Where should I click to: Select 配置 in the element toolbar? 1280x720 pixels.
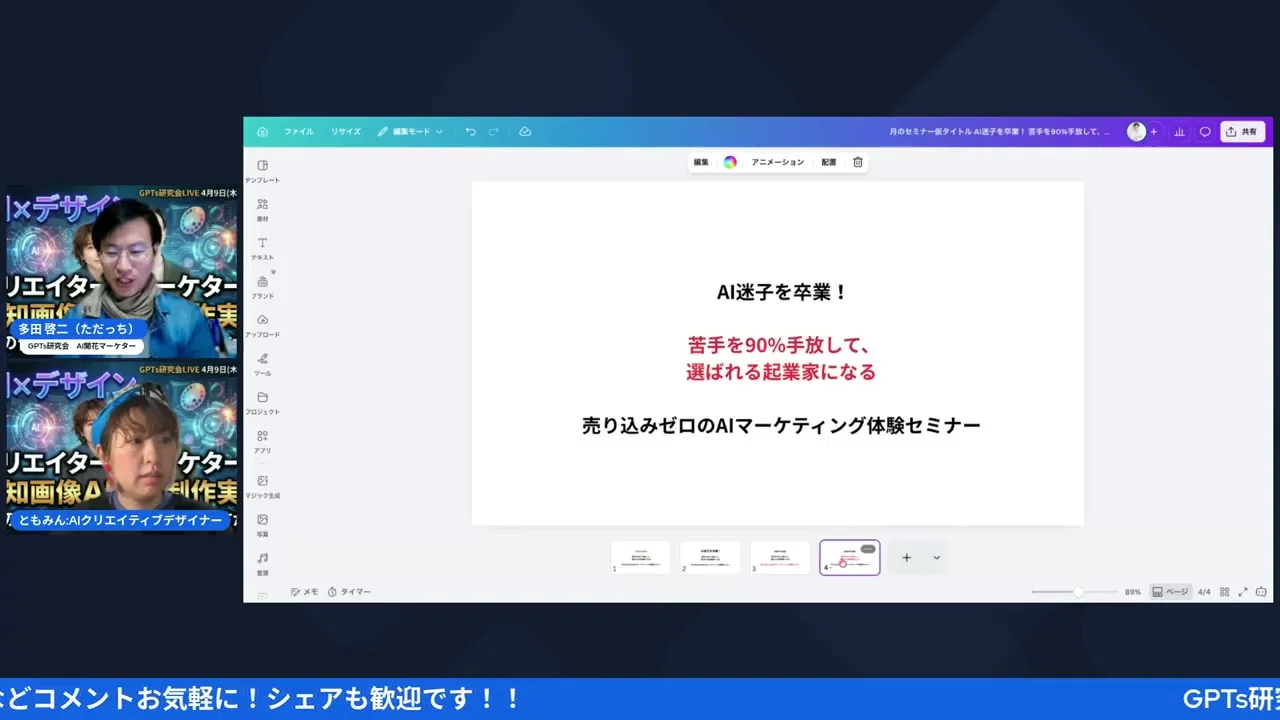pos(828,161)
